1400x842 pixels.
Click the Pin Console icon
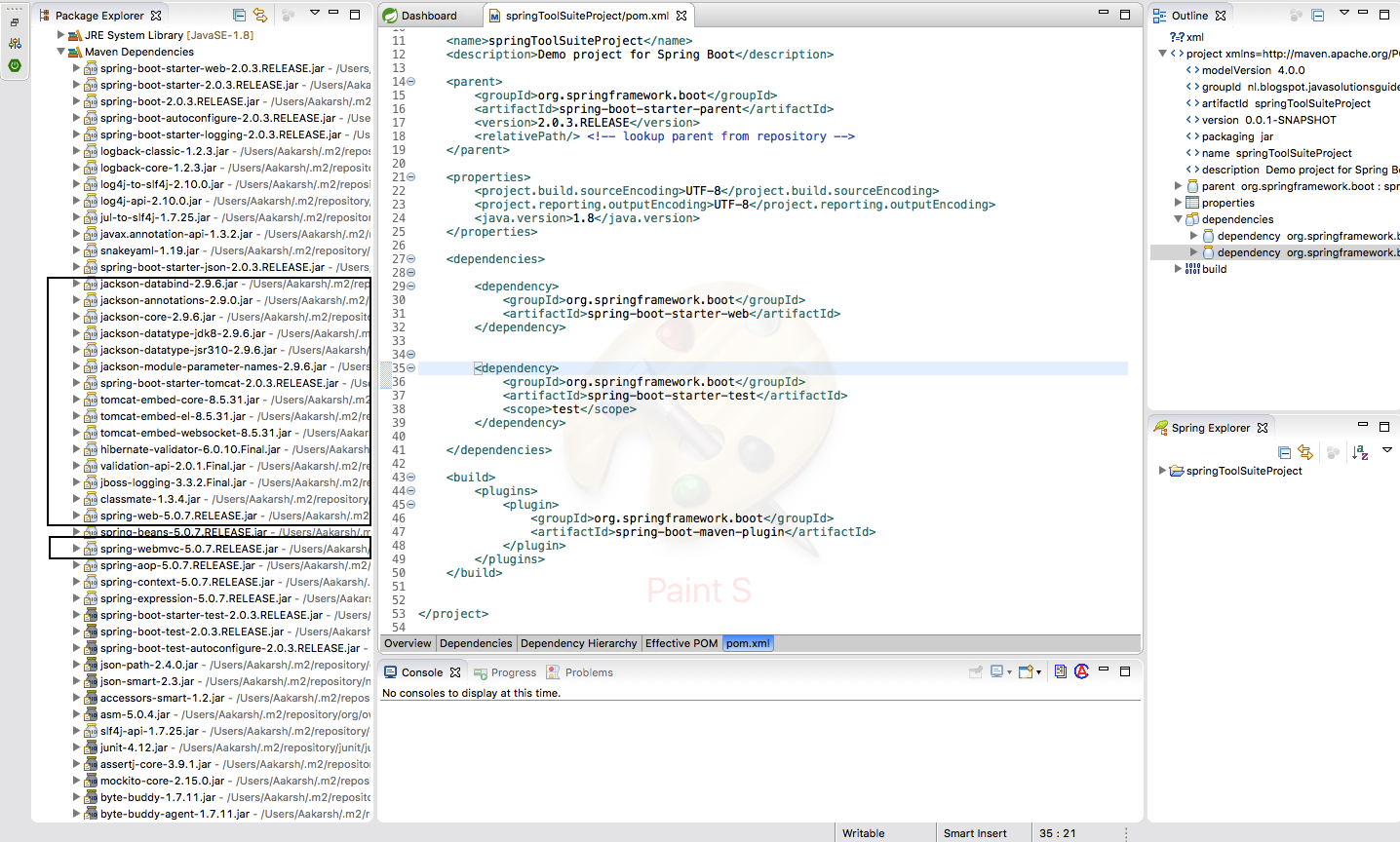pos(976,671)
